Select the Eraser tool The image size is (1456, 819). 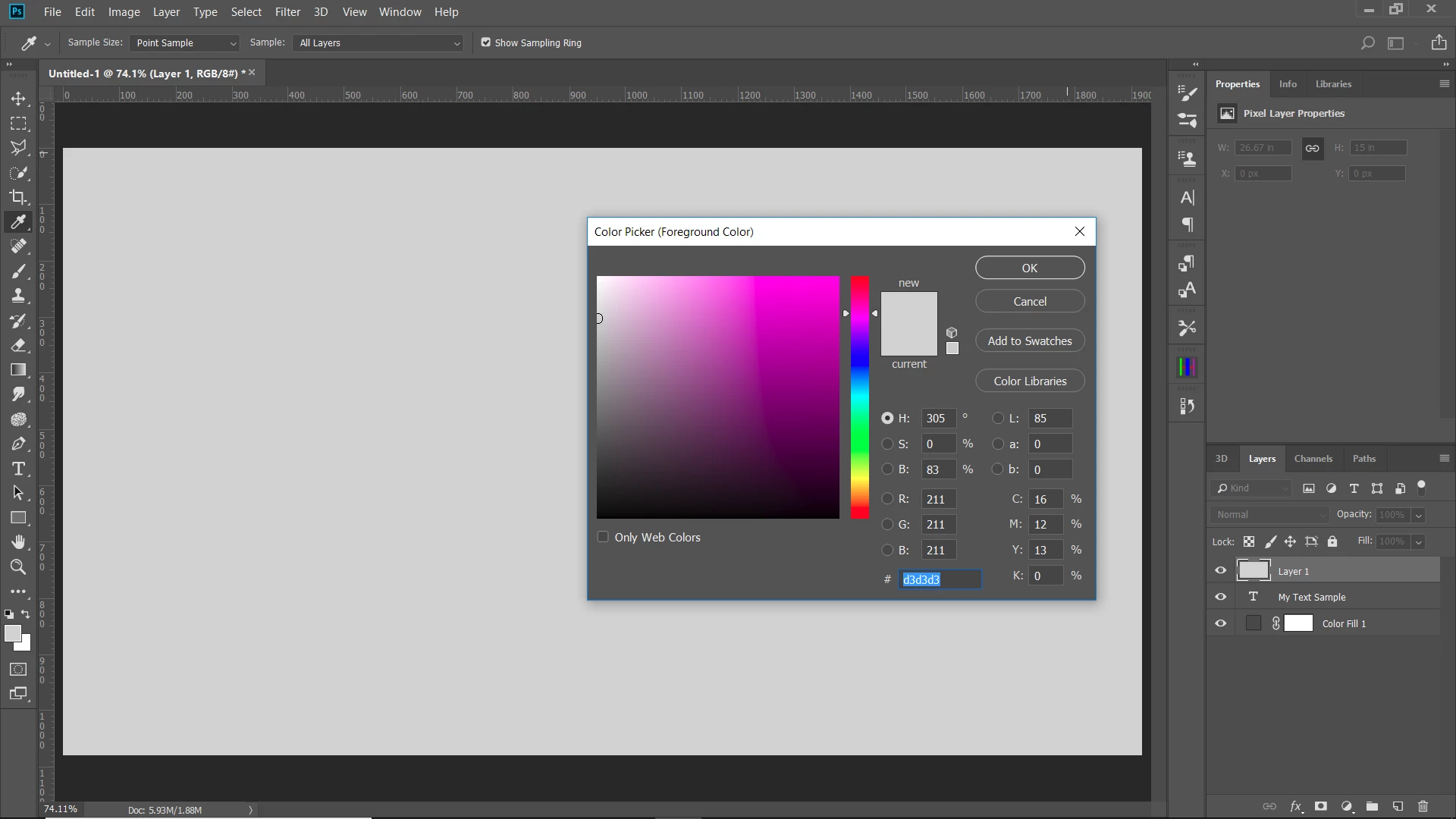pyautogui.click(x=18, y=346)
